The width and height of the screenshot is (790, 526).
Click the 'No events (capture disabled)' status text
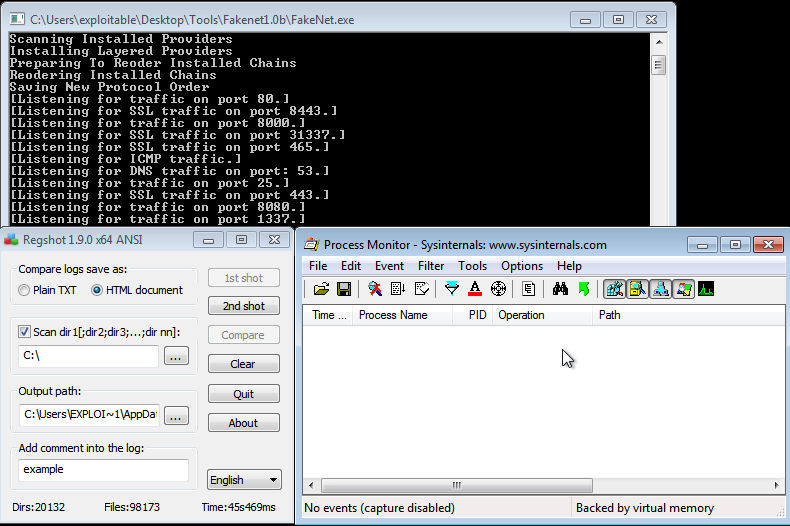(379, 508)
